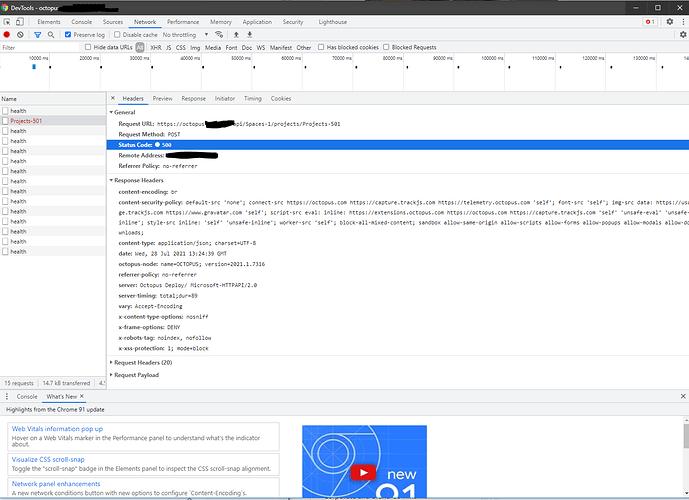Select the Projects-501 request row

[x=53, y=120]
